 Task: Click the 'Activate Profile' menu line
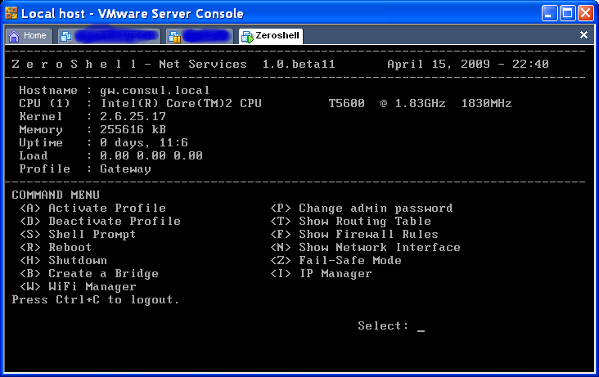(x=93, y=208)
